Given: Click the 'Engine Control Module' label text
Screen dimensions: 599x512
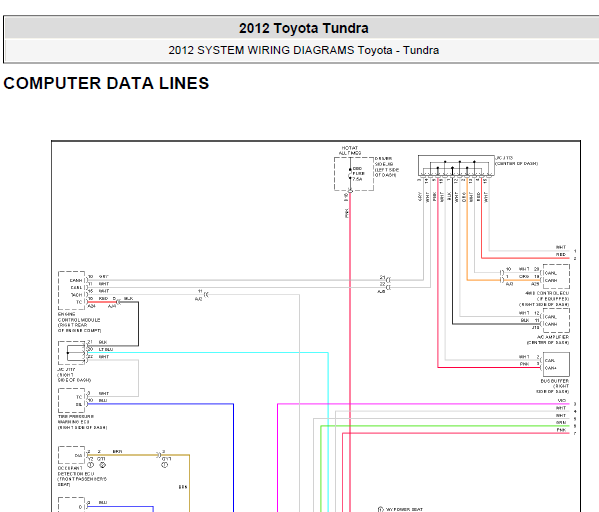Looking at the screenshot, I should coord(79,322).
